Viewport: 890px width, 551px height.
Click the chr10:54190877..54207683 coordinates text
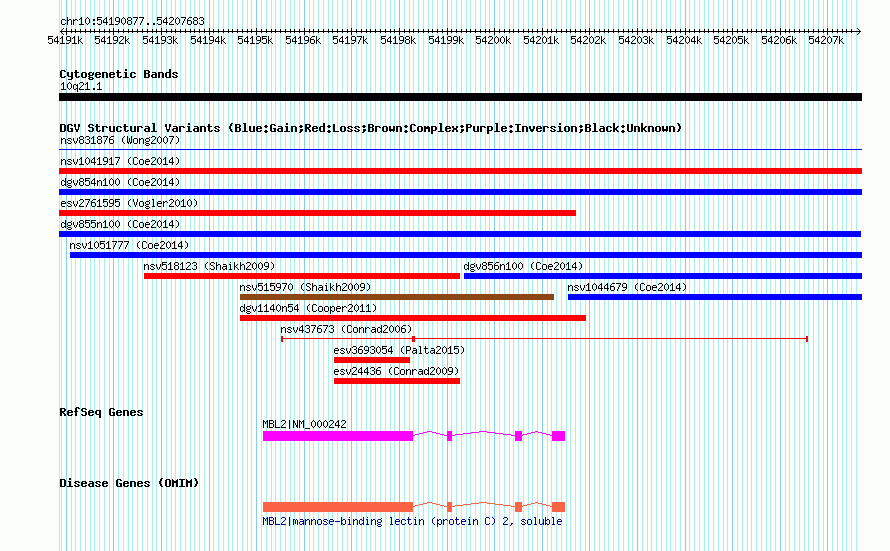132,21
